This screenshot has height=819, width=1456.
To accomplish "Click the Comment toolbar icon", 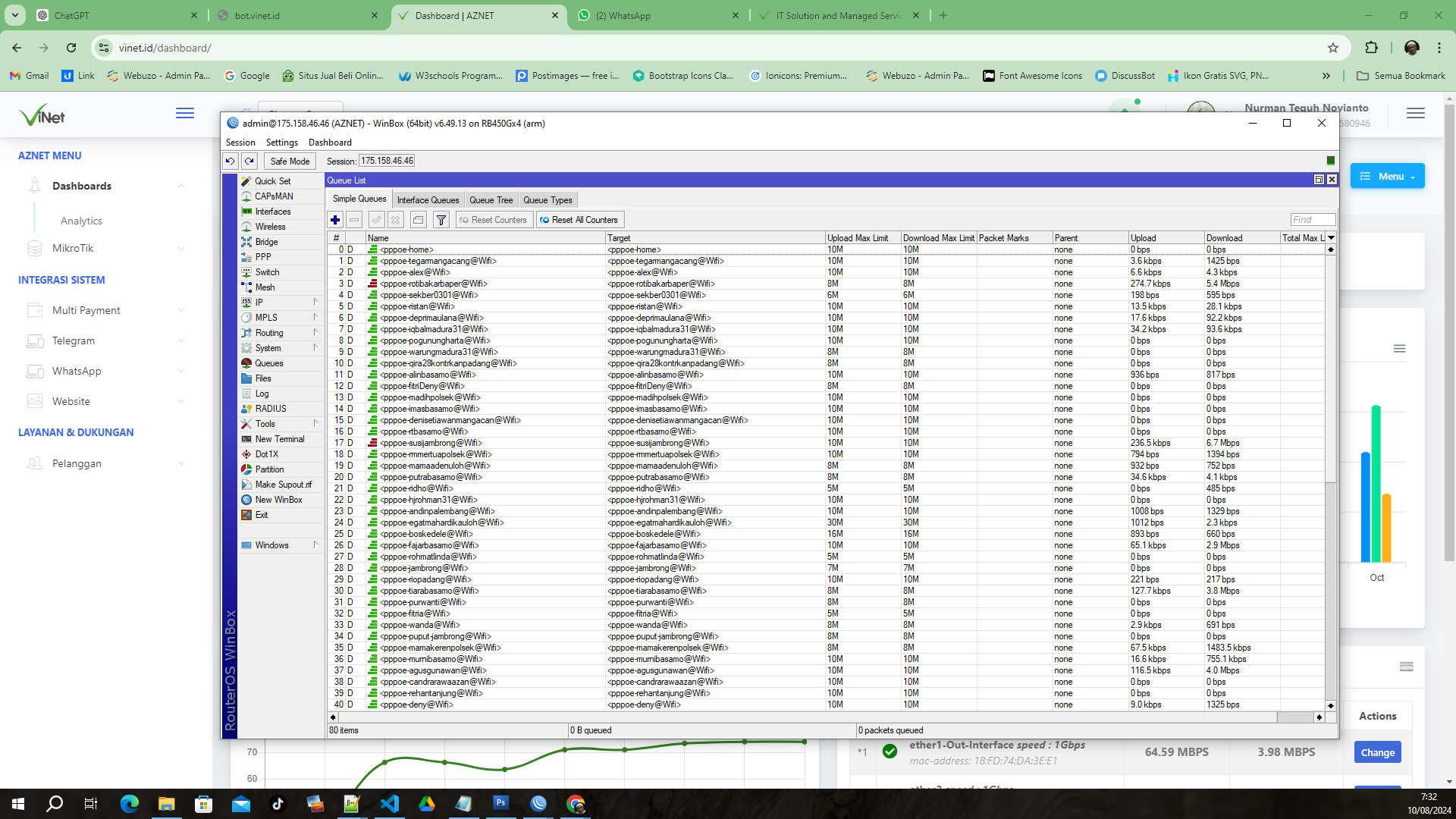I will point(418,220).
